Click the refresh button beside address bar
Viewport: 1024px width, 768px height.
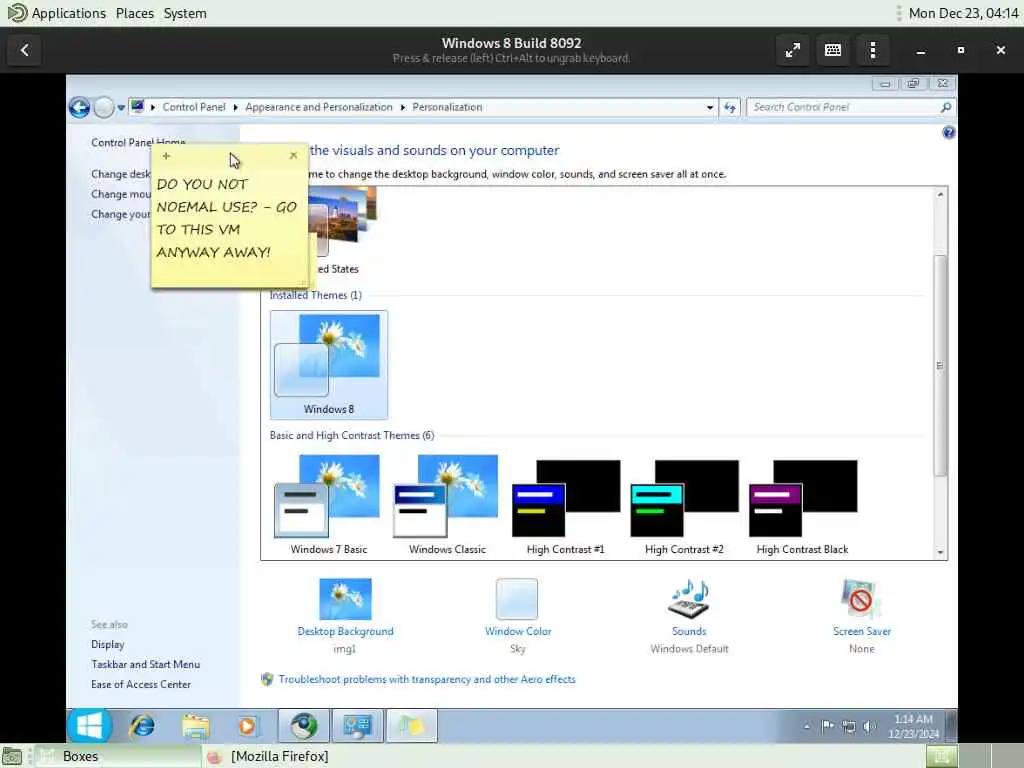click(x=729, y=108)
